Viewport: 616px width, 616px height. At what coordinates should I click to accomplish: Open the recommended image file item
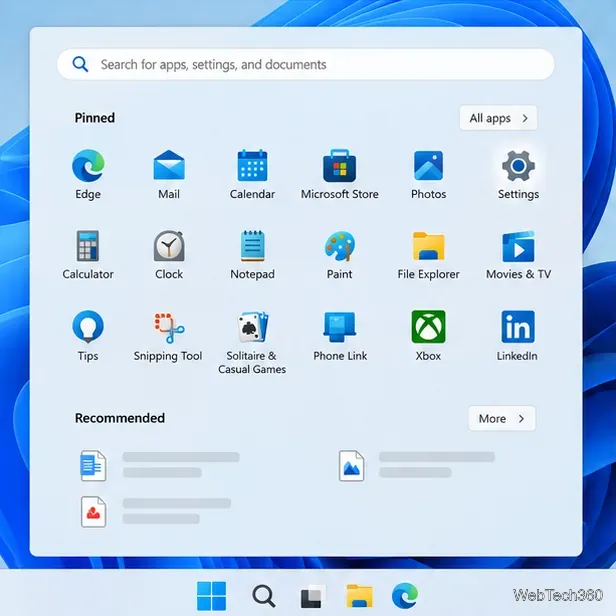pyautogui.click(x=417, y=465)
